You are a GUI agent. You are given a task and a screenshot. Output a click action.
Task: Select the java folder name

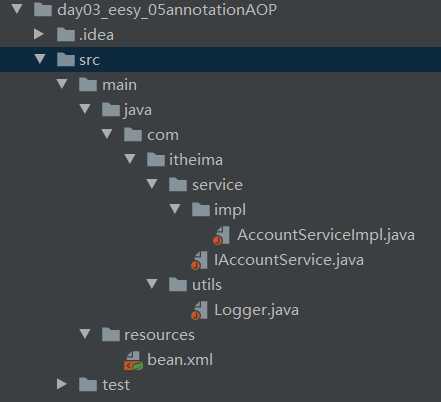point(138,110)
